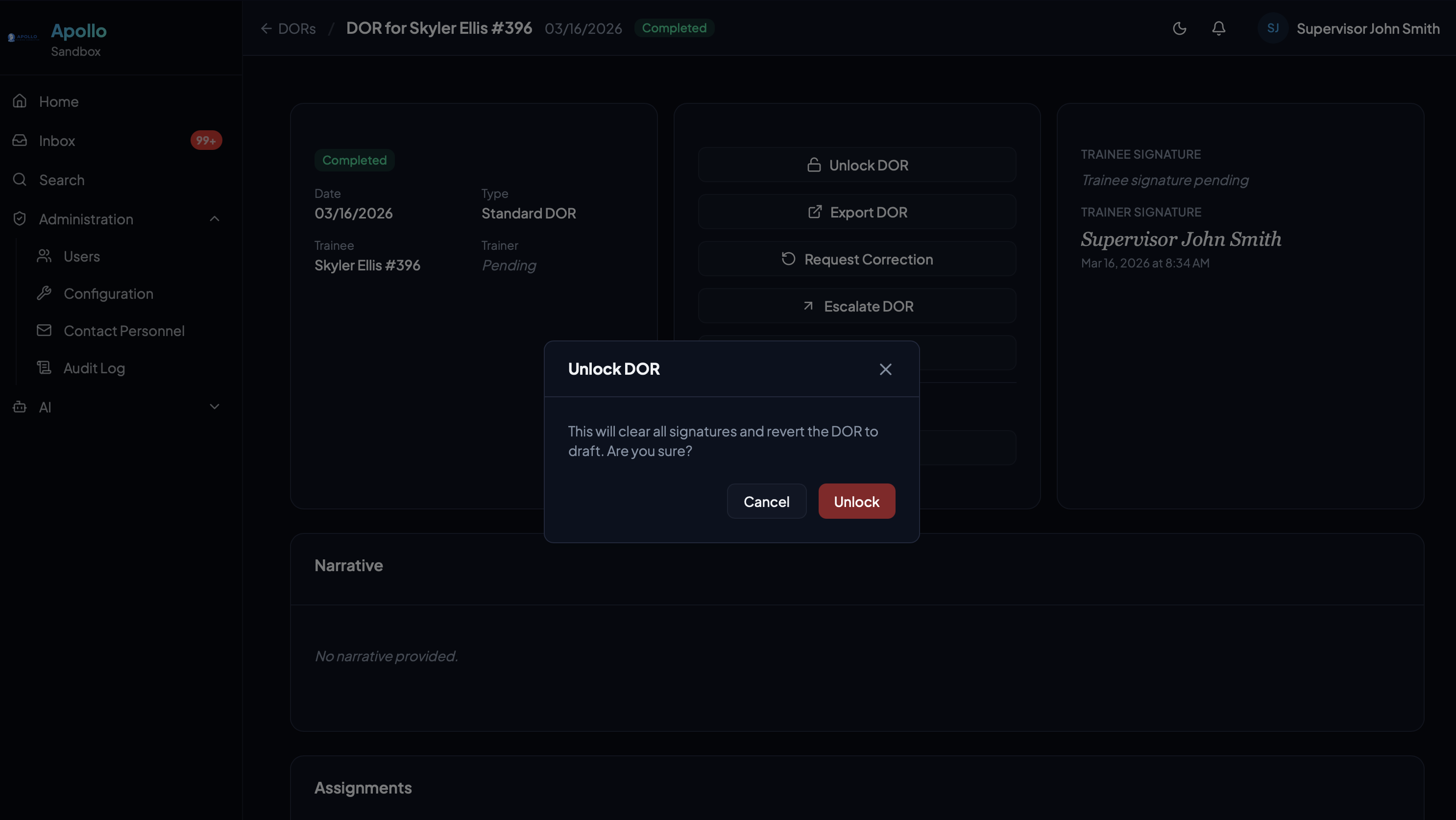Screen dimensions: 1456x820
Task: Open the Audit Log icon
Action: (45, 368)
